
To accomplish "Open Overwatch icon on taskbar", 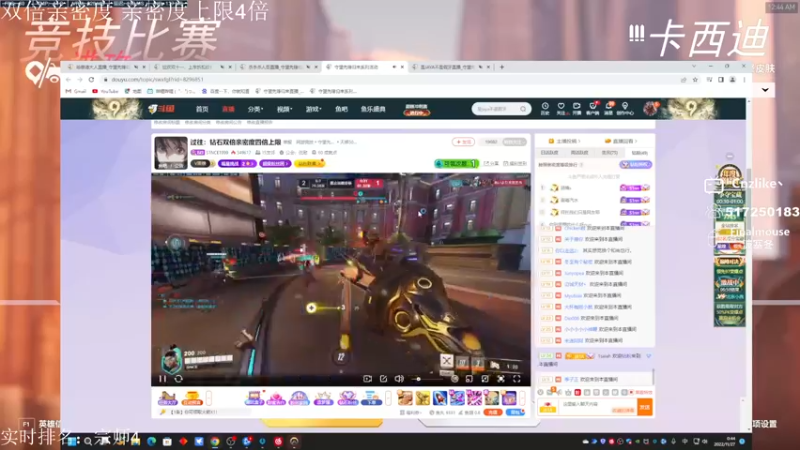I will (x=294, y=441).
